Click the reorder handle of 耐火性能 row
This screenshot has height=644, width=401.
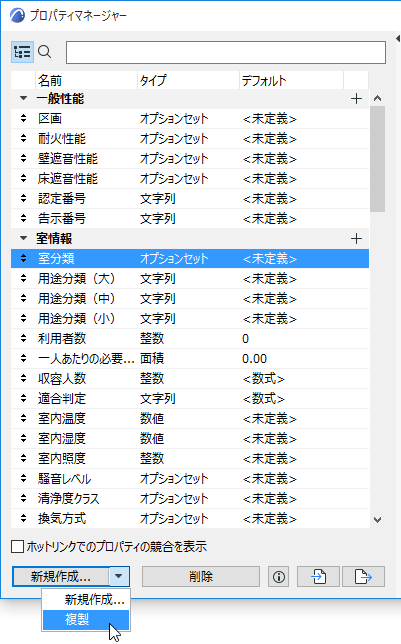point(23,138)
